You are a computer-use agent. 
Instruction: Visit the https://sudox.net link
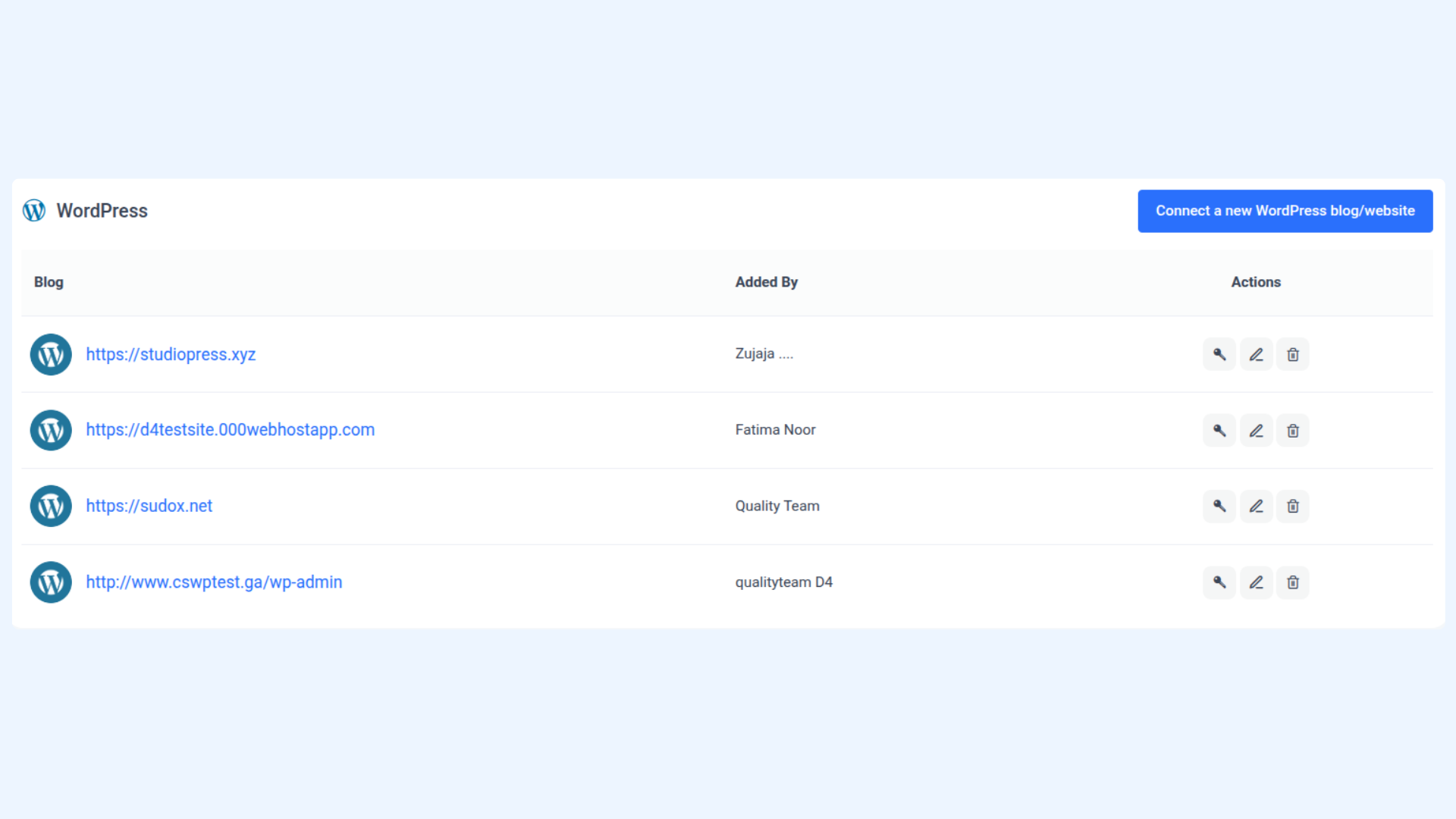coord(149,506)
